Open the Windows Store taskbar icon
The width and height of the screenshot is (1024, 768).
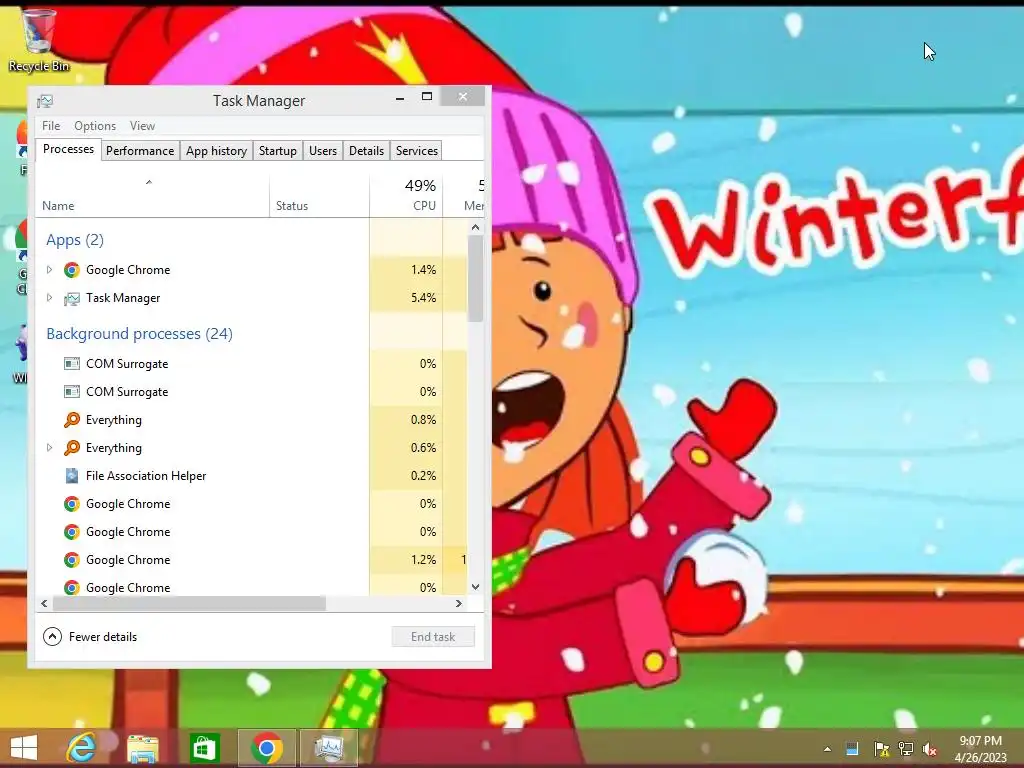204,748
